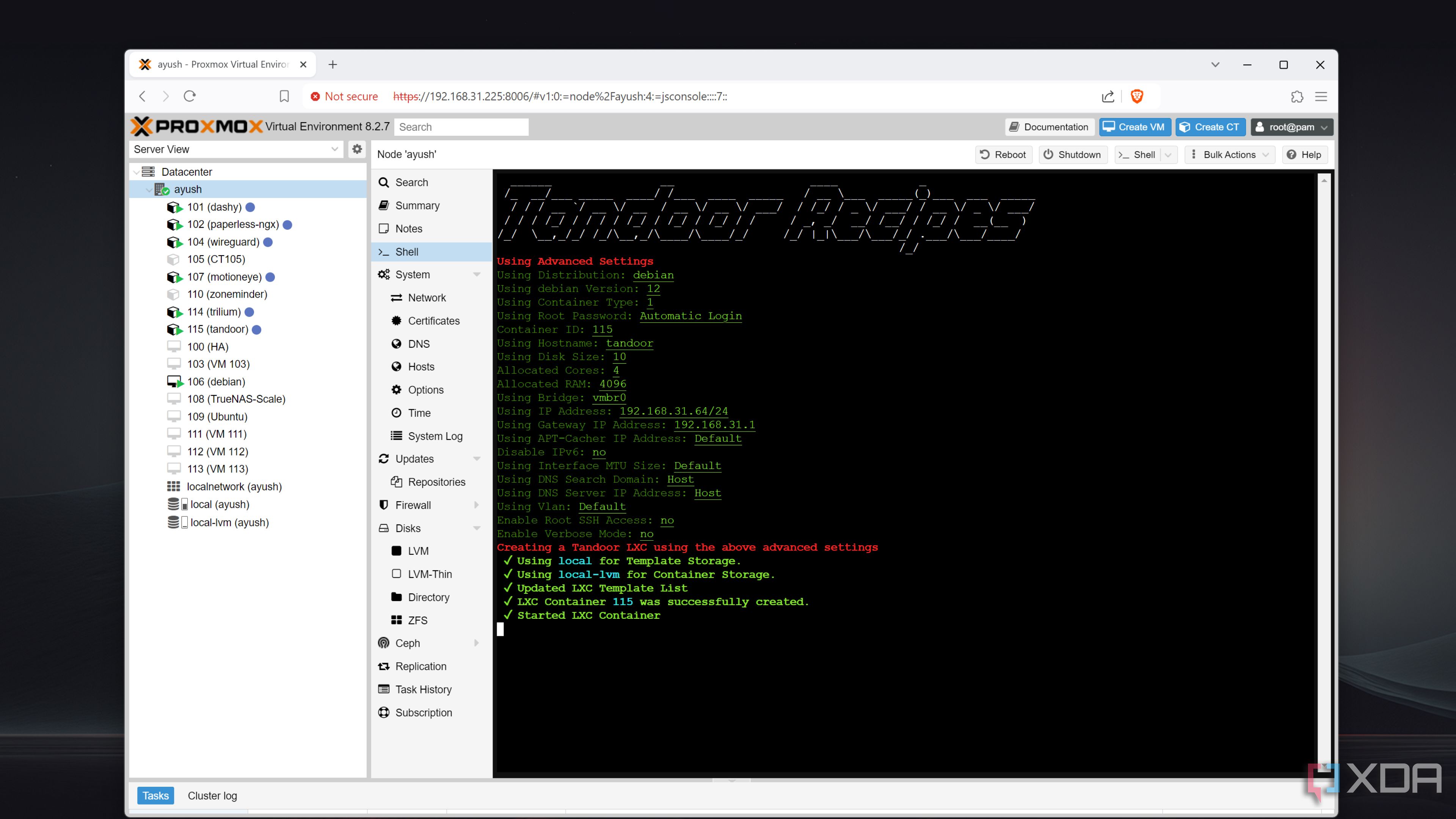The height and width of the screenshot is (819, 1456).
Task: Click the Proxmox logo
Action: [196, 127]
